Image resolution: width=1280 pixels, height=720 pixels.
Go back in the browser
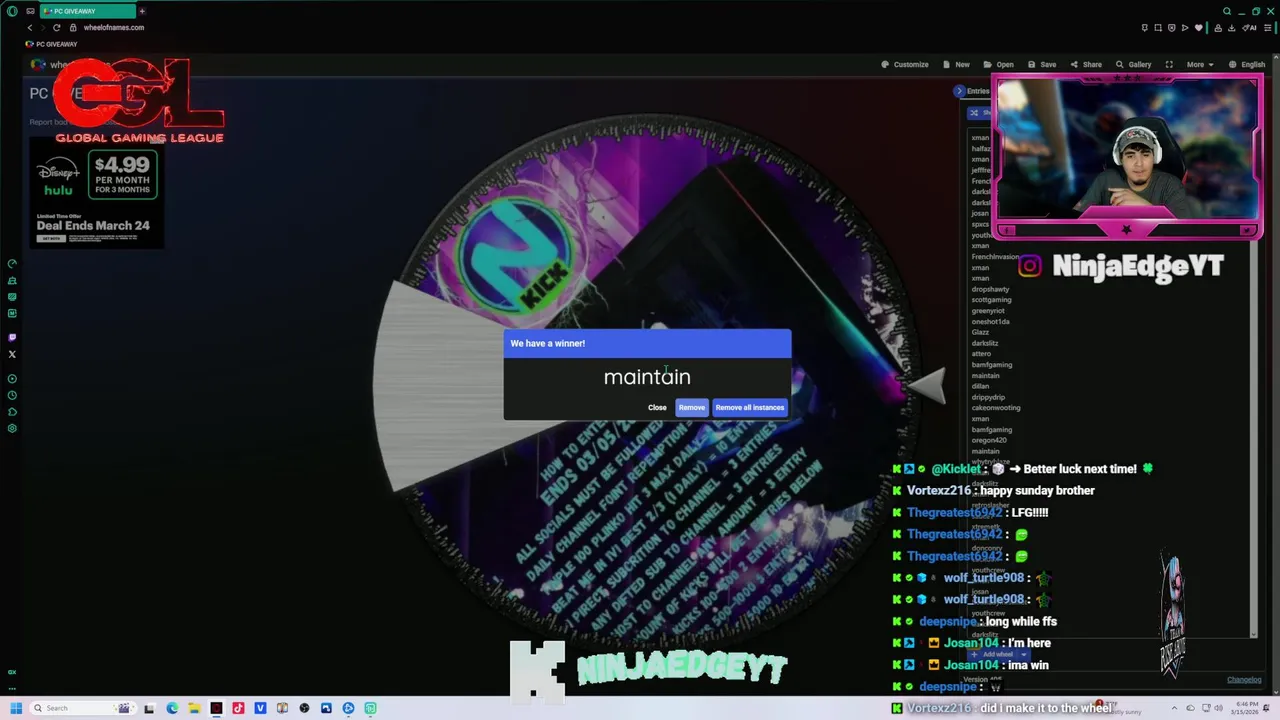(x=29, y=27)
